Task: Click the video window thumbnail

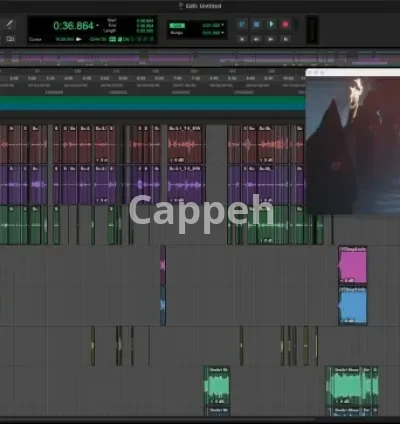Action: click(353, 145)
